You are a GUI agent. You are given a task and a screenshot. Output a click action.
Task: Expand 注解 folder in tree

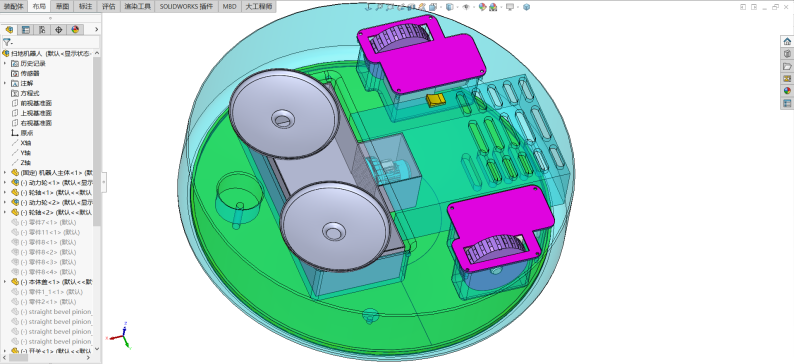(x=5, y=83)
